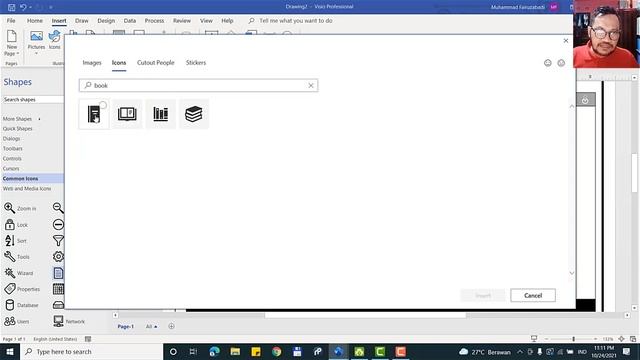This screenshot has width=640, height=360.
Task: Click the Lock shape icon
Action: 9,224
